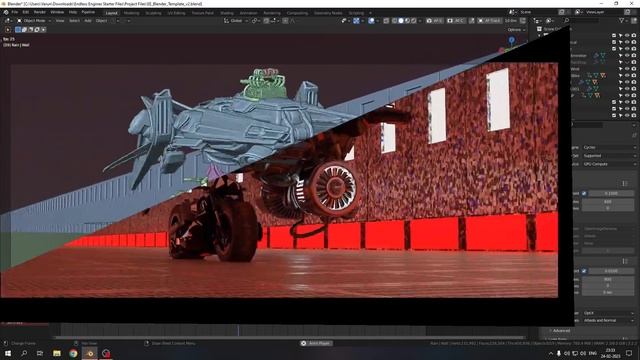
Task: Switch to wireframe viewport shading
Action: pyautogui.click(x=394, y=20)
